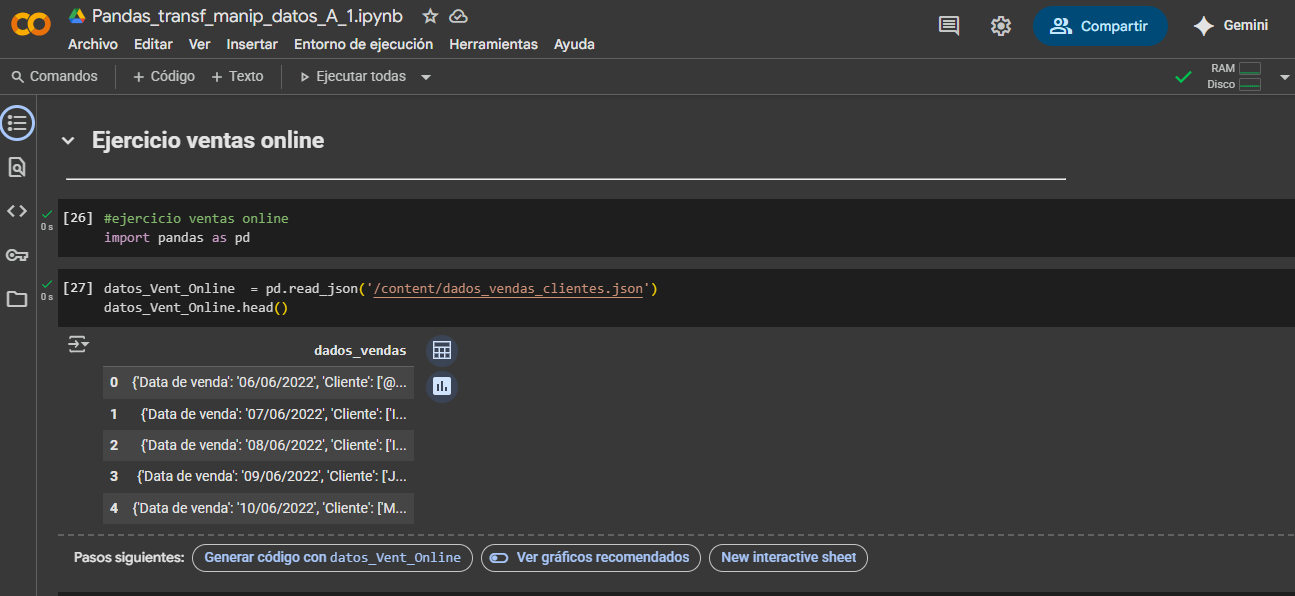Star the notebook with the star icon

[430, 16]
